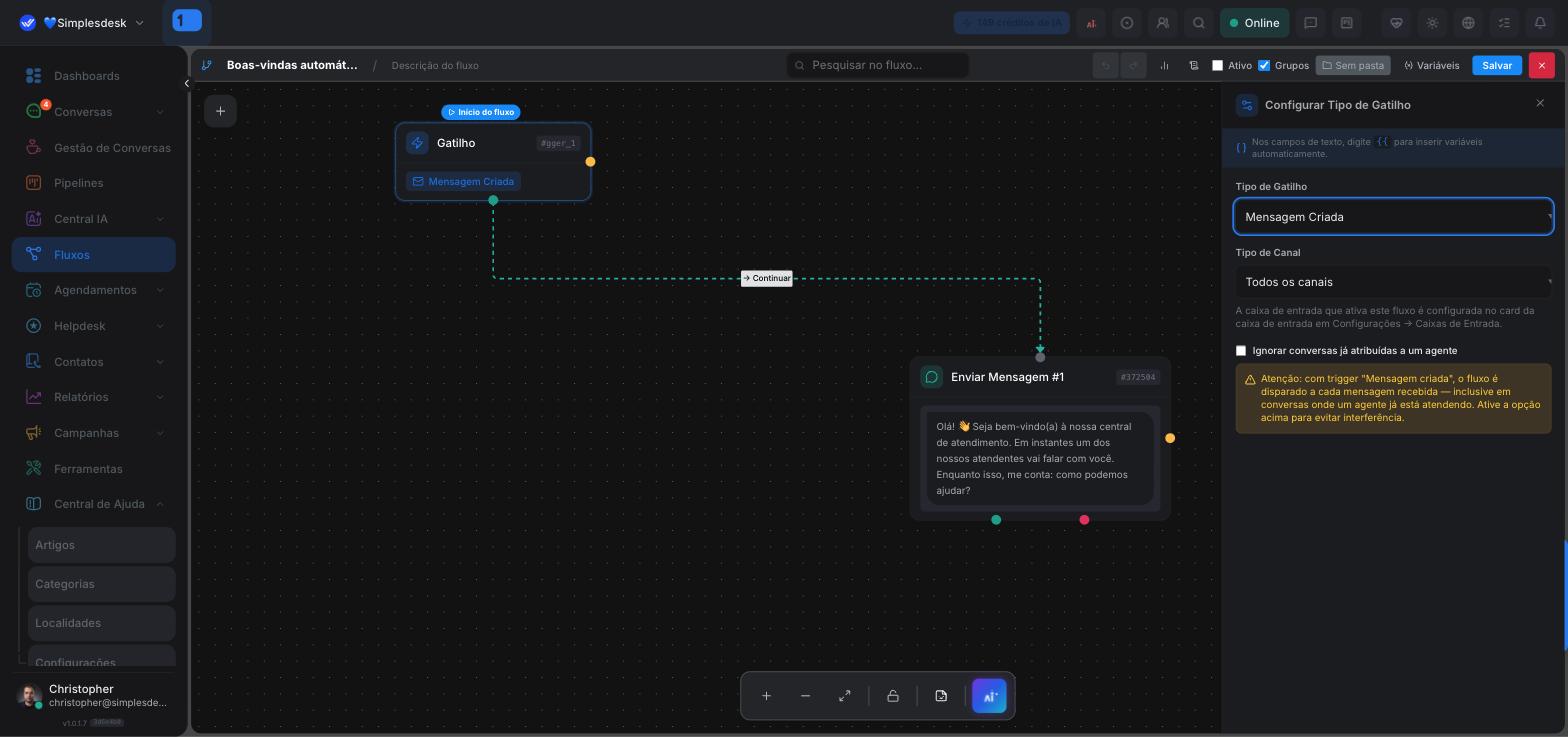
Task: Open the Simplesdesk workspace switcher
Action: pos(82,23)
